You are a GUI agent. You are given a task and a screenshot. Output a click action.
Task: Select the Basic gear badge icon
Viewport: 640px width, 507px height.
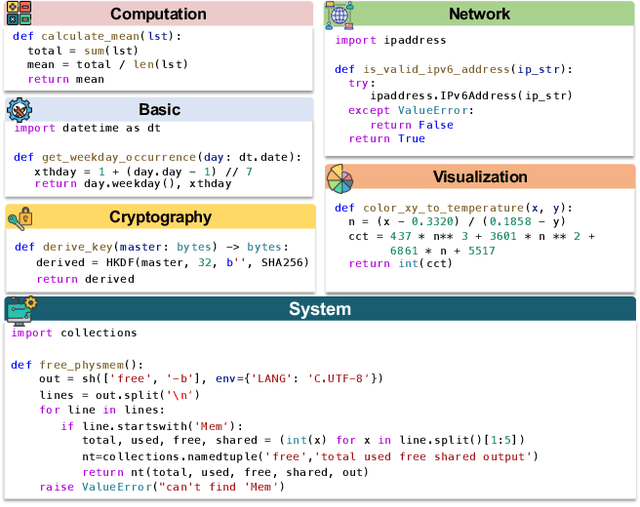click(19, 109)
